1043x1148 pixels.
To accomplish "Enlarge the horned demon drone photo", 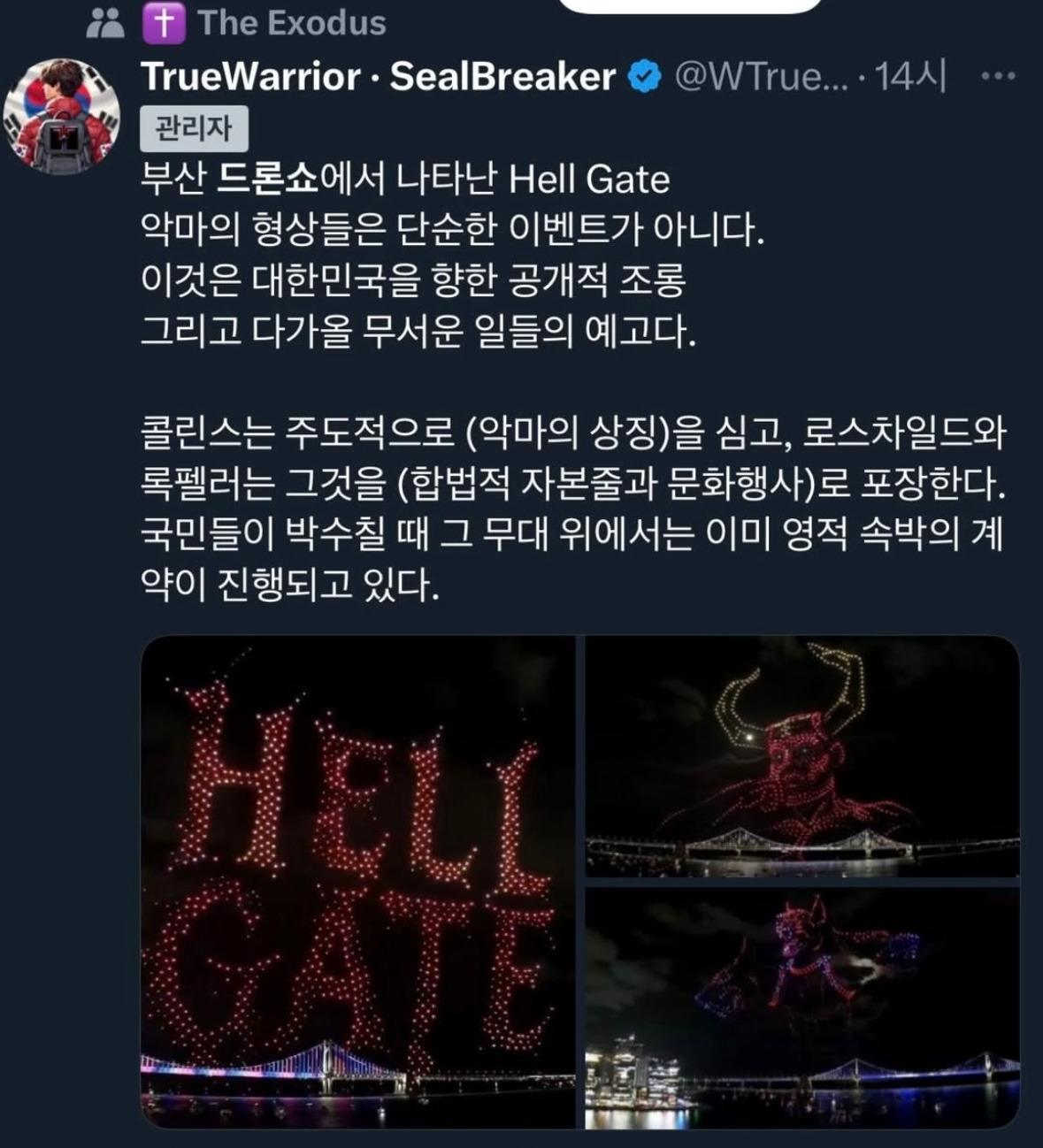I will [802, 757].
